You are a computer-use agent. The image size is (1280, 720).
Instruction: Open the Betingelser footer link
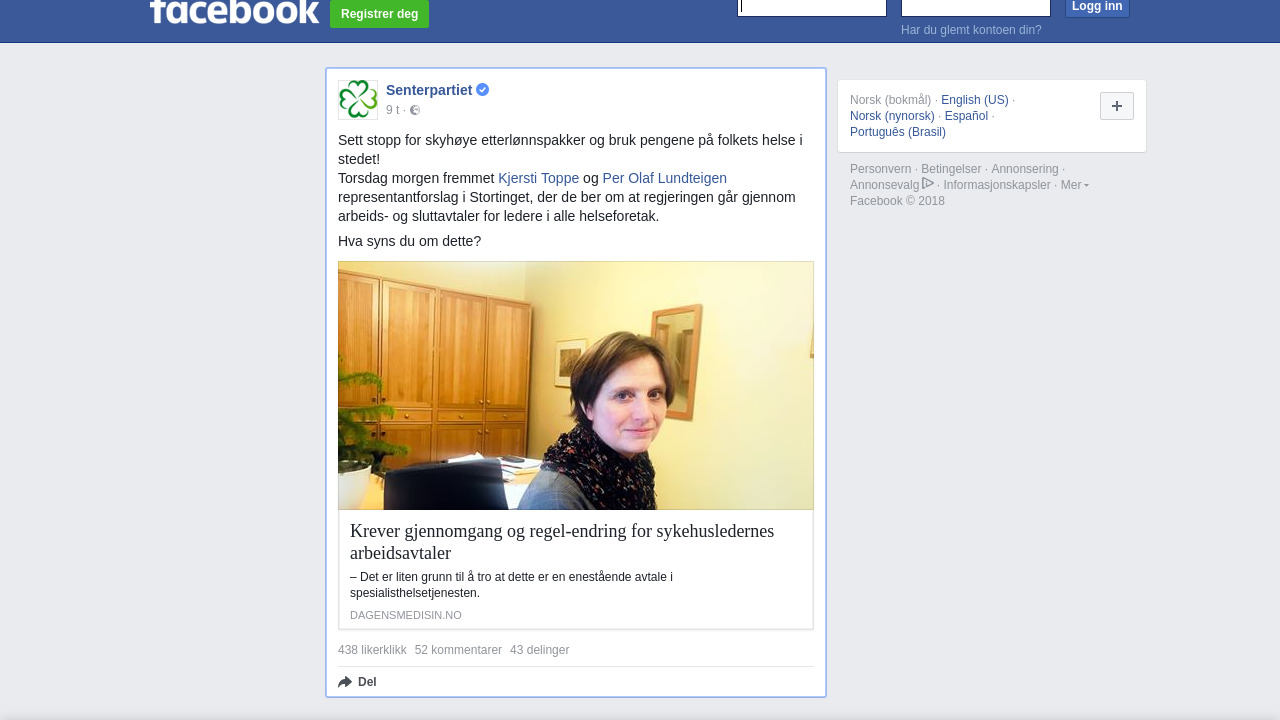951,169
